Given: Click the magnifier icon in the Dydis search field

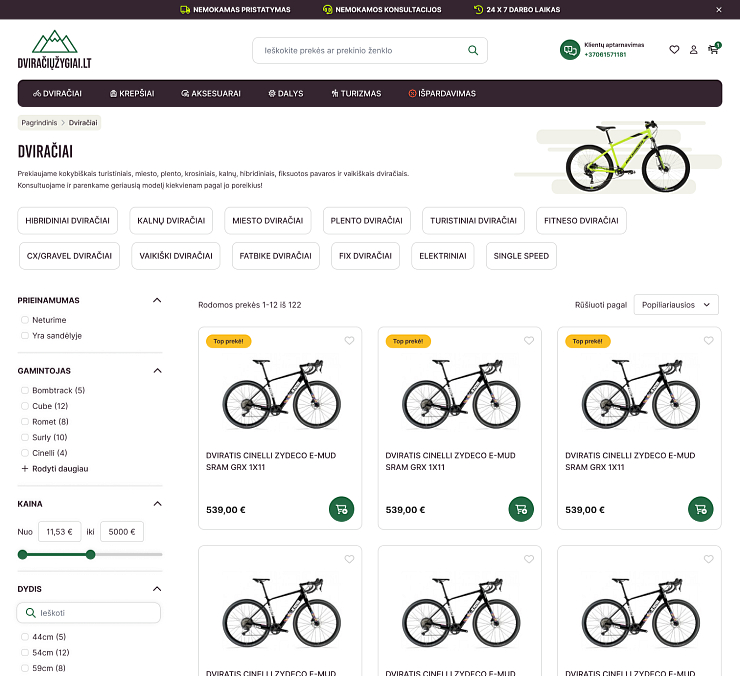Looking at the screenshot, I should (x=31, y=613).
